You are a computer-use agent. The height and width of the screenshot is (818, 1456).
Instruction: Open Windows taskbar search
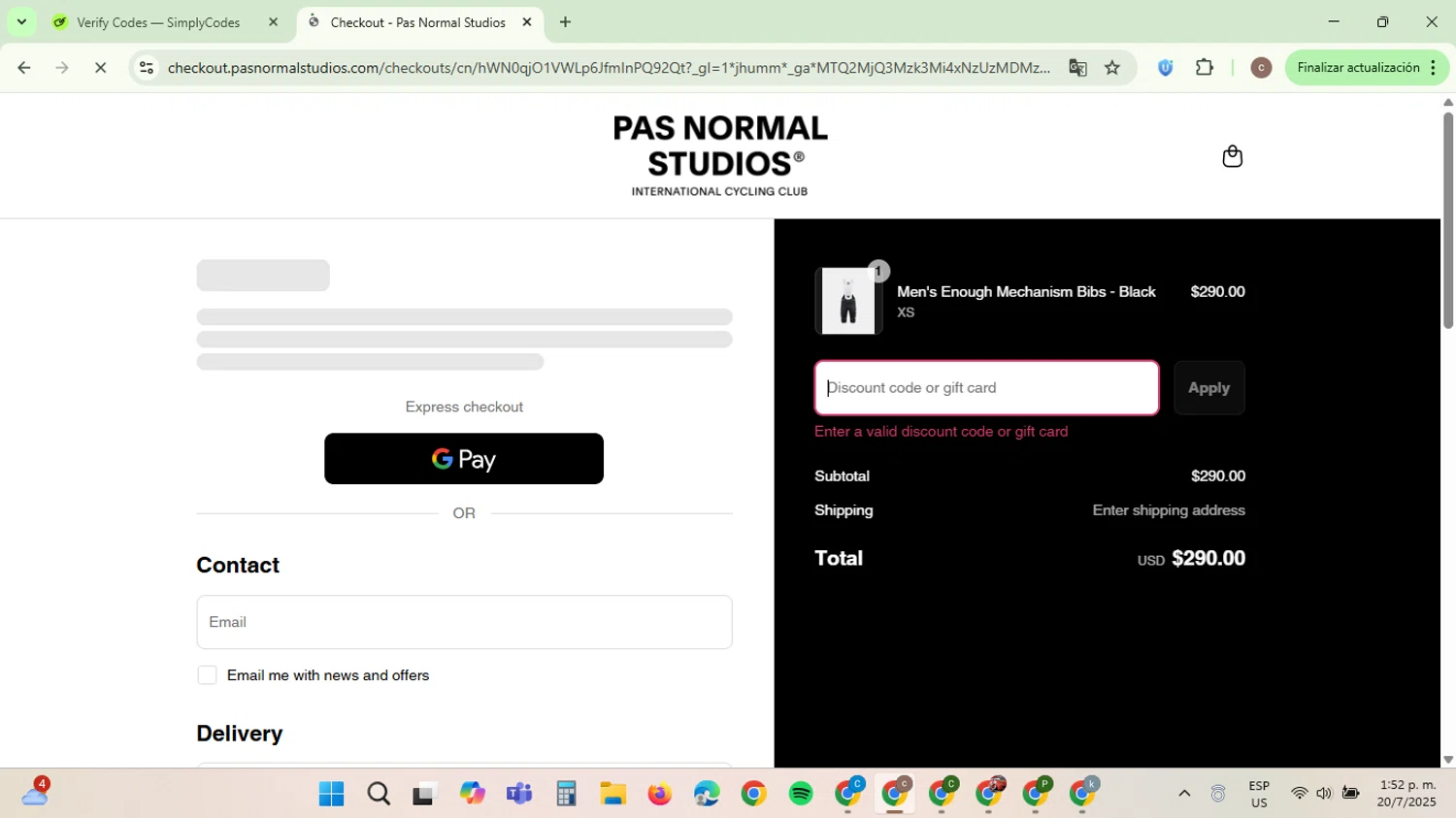tap(379, 795)
